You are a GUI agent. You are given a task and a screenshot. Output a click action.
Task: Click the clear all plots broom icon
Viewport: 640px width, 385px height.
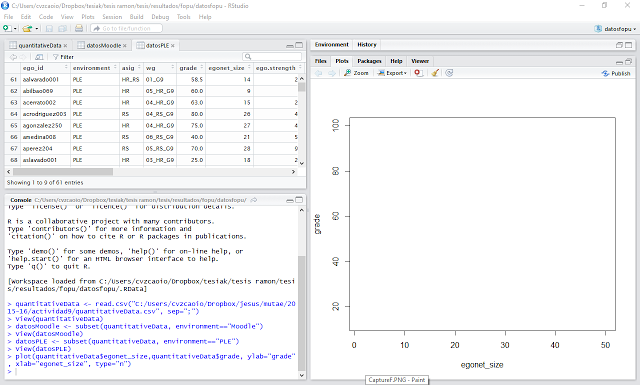[435, 73]
